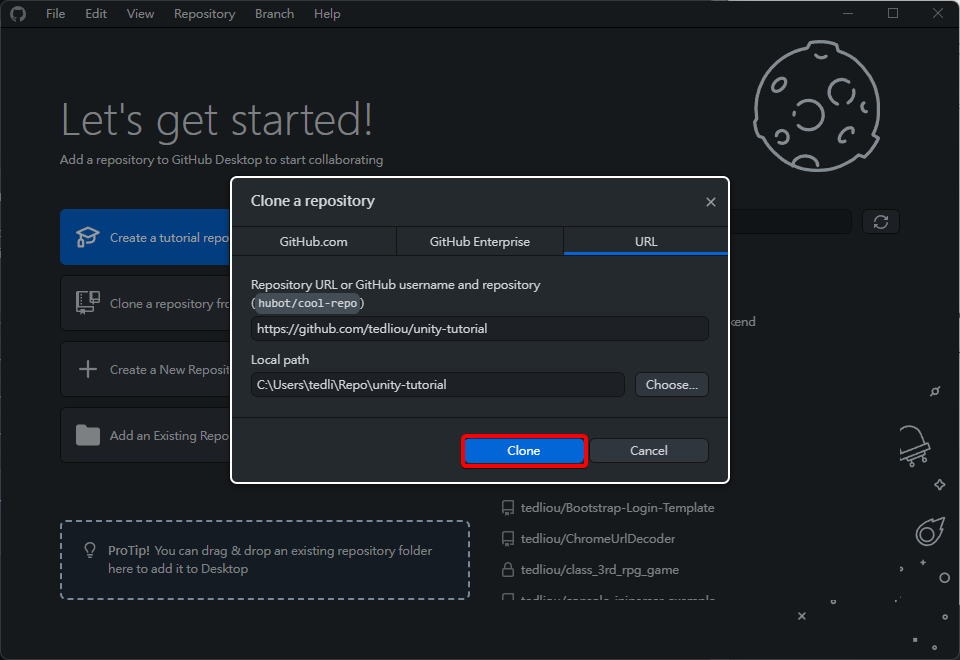Screen dimensions: 960x660
Task: Close the GitHub Desktop window
Action: tap(937, 13)
